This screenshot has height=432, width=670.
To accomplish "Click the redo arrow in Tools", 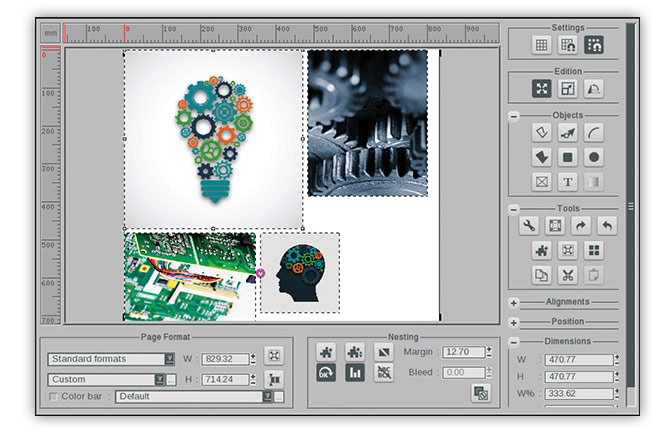I will 581,226.
